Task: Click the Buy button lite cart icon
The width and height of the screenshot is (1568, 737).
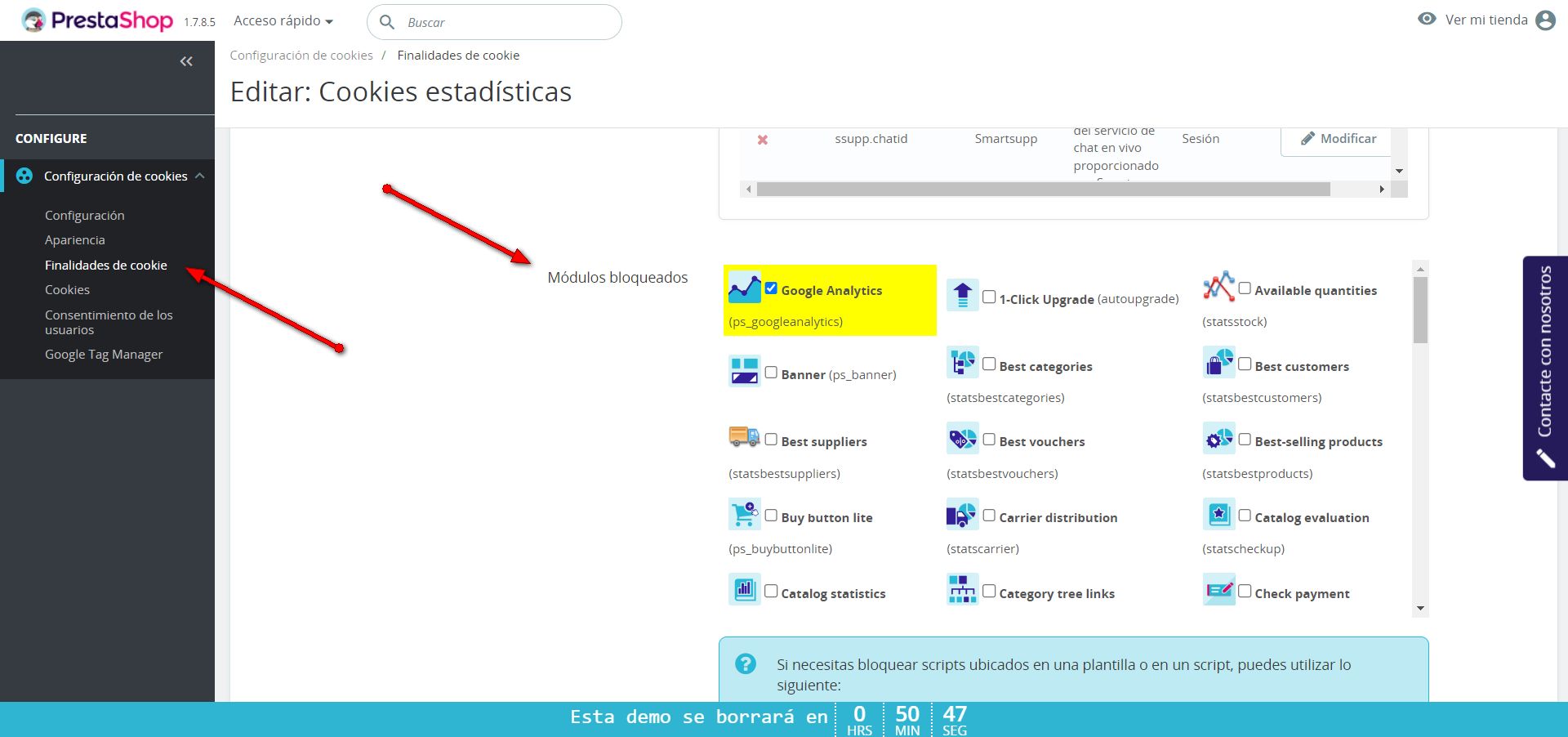Action: [745, 514]
